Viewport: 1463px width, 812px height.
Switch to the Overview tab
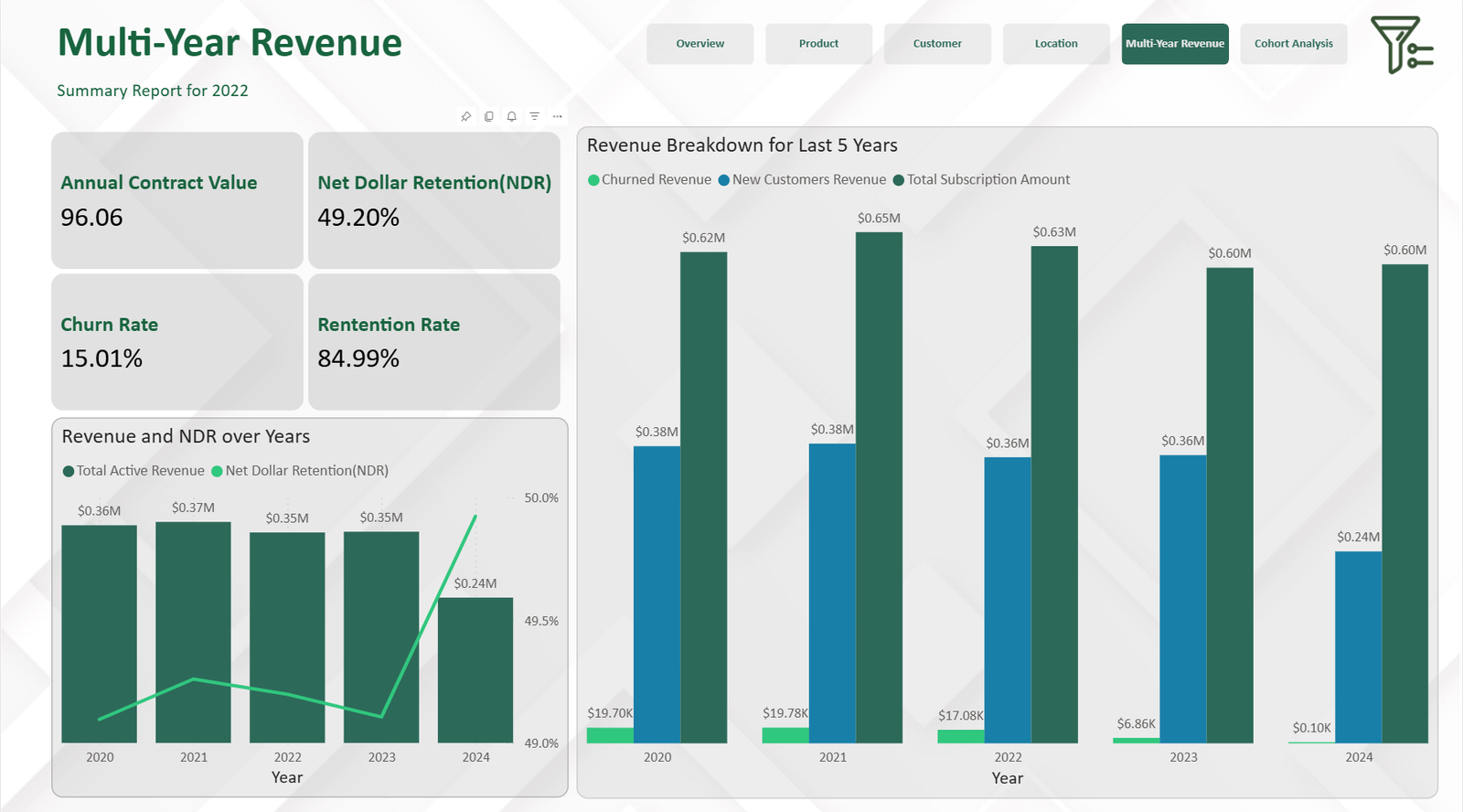699,44
